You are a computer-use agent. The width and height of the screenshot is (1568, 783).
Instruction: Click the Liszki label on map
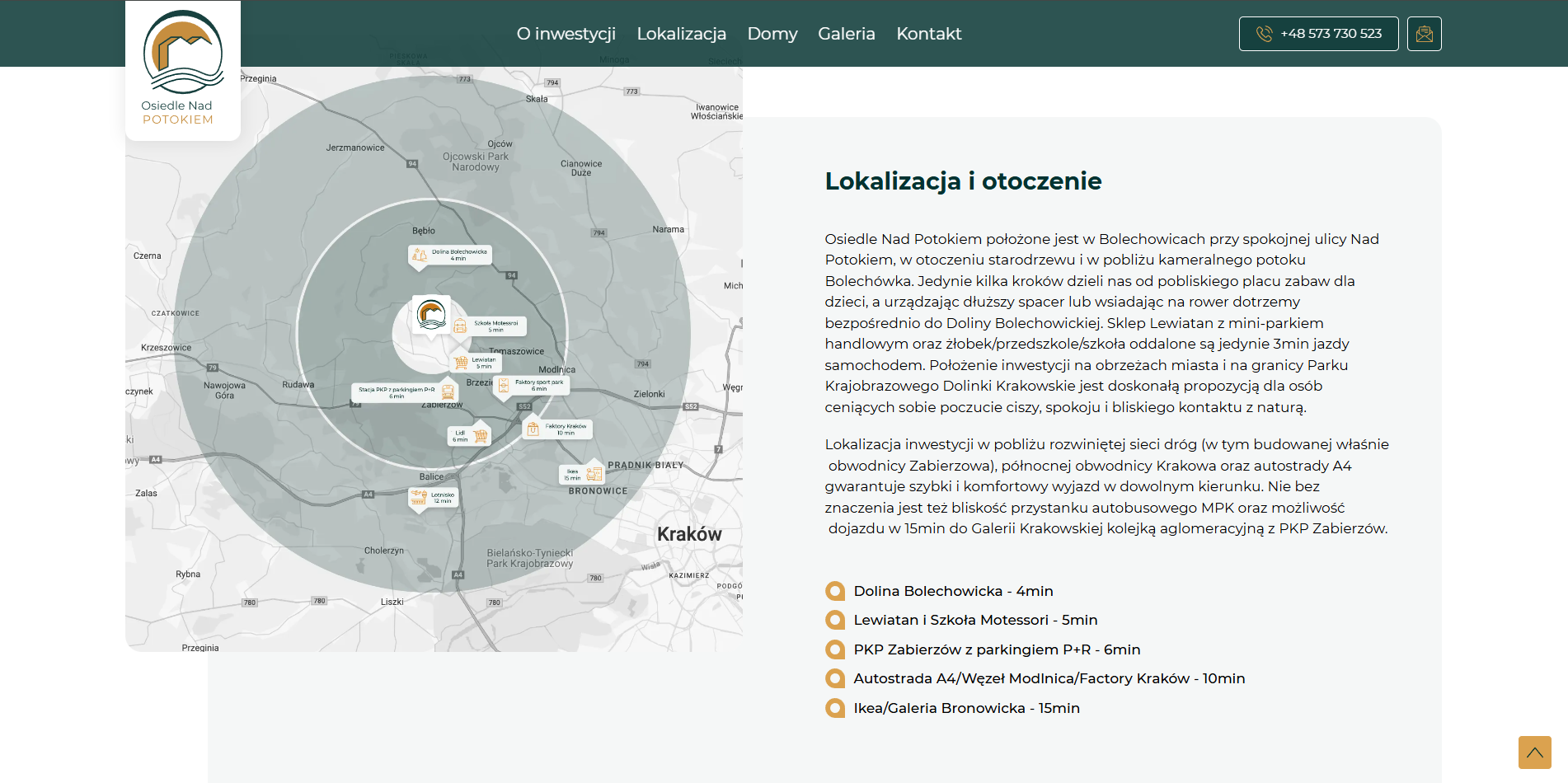(392, 602)
